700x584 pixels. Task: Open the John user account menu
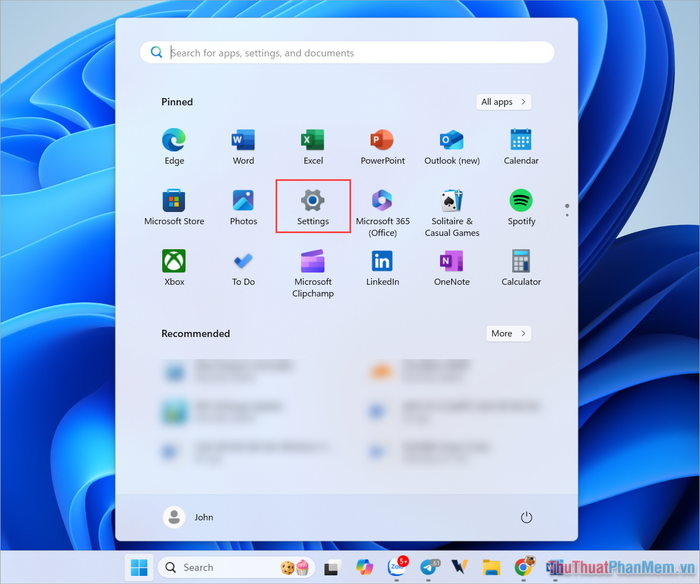click(189, 517)
